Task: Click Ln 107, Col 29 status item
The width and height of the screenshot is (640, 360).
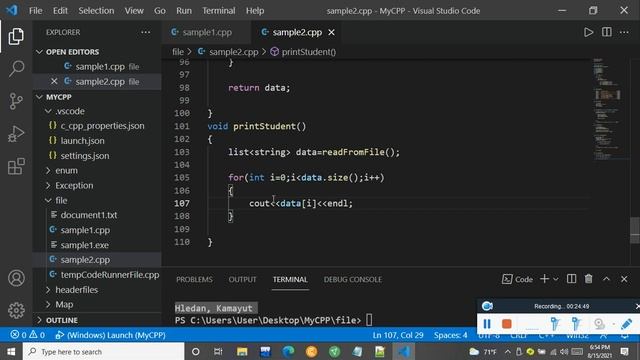Action: tap(398, 335)
